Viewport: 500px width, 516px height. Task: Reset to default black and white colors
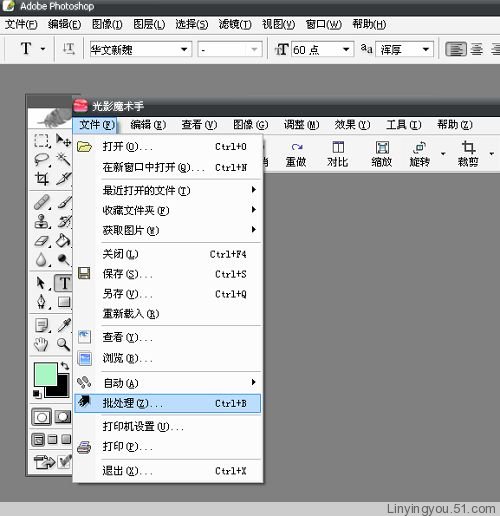pyautogui.click(x=37, y=394)
